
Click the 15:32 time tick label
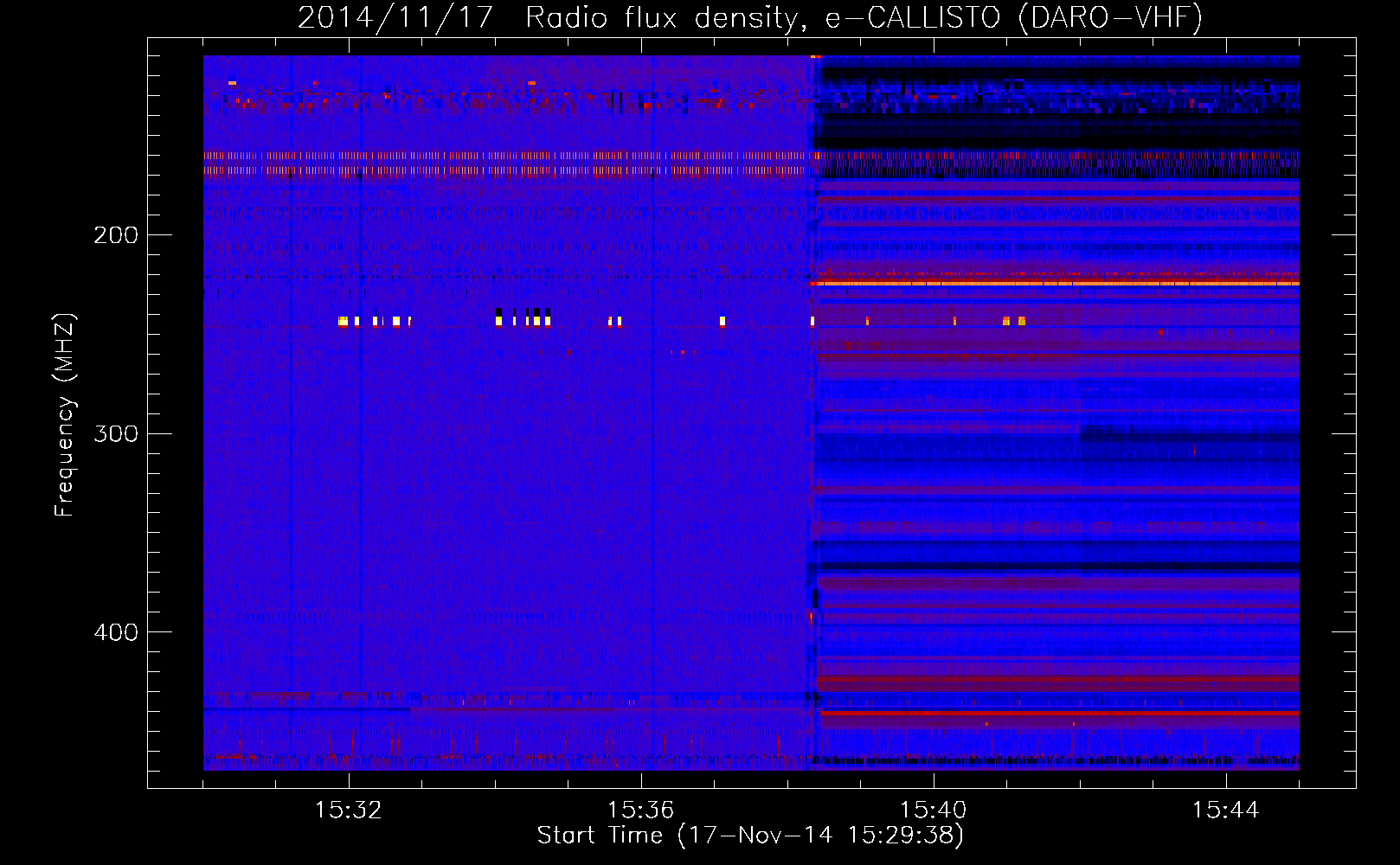click(x=349, y=811)
